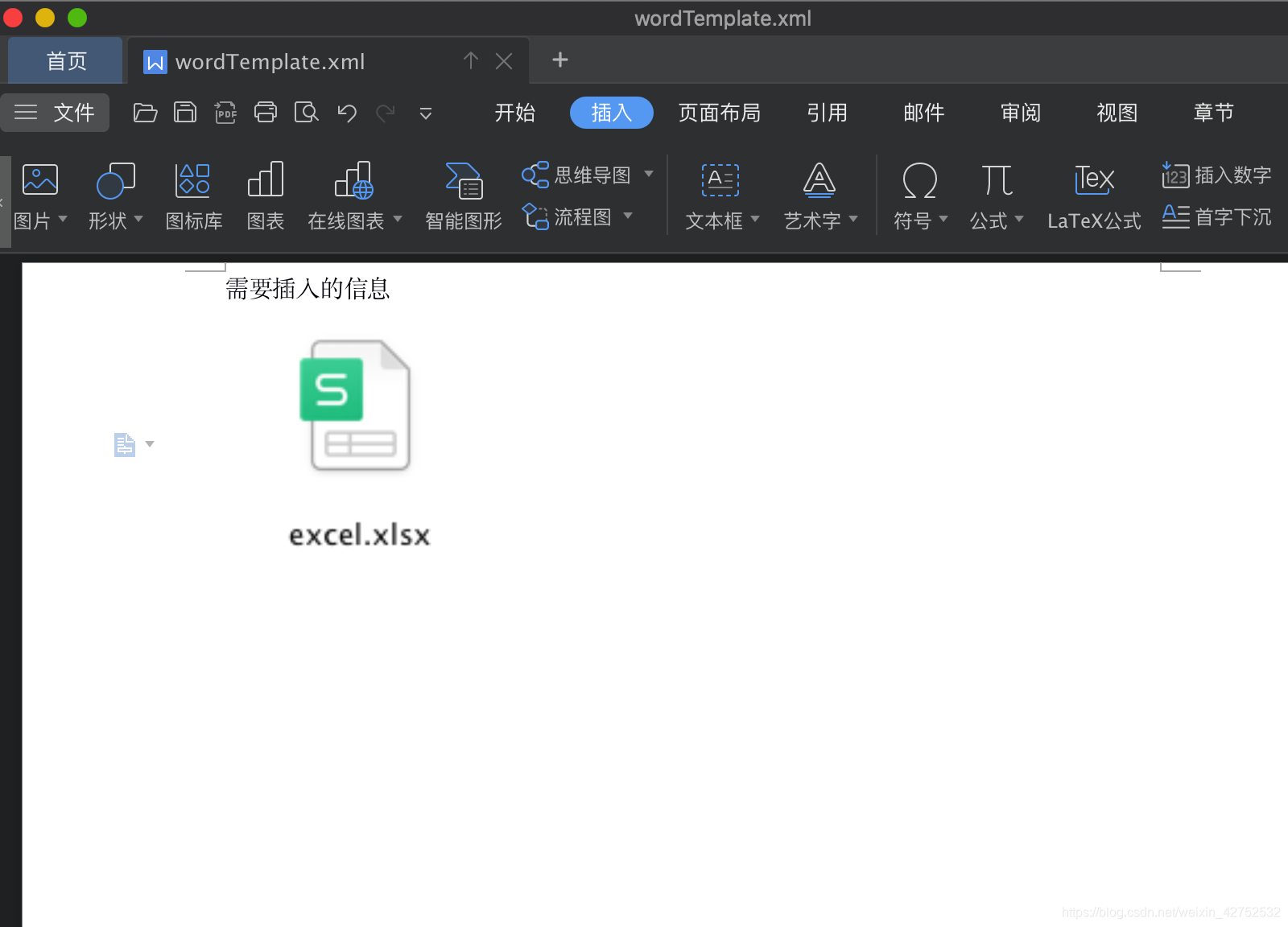Expand quick access toolbar customization arrow

click(426, 113)
